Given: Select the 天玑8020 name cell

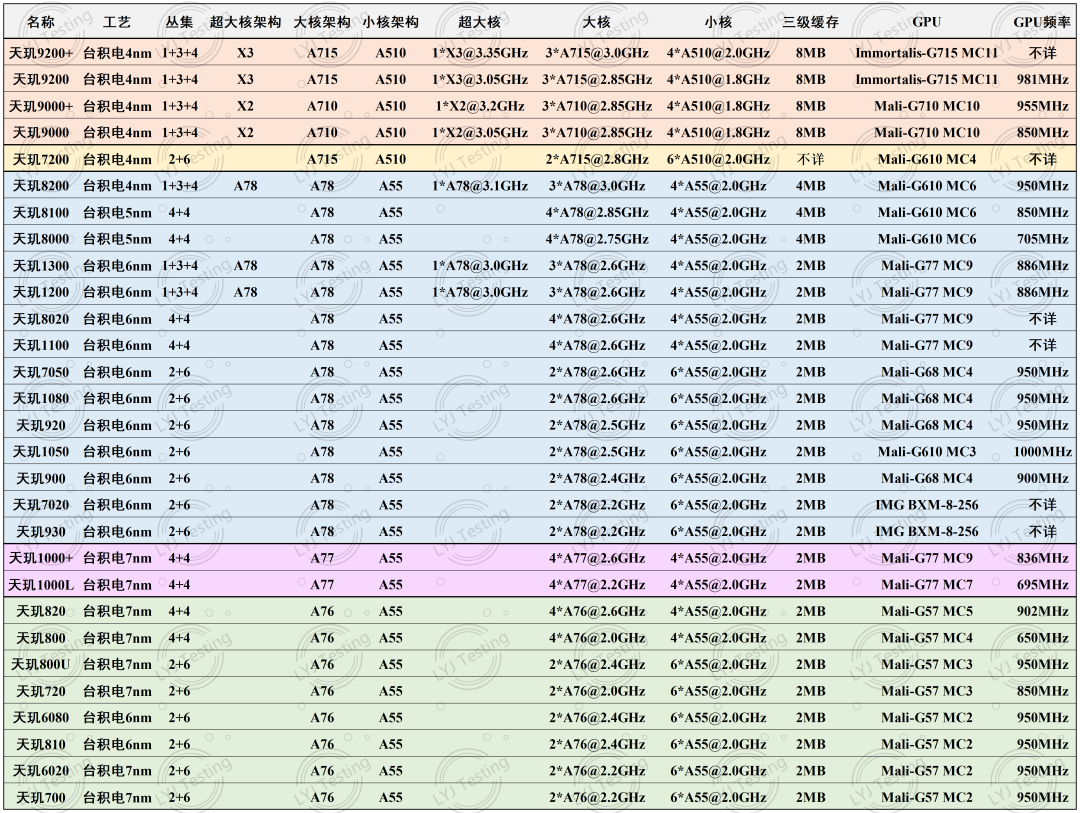Looking at the screenshot, I should click(x=41, y=319).
